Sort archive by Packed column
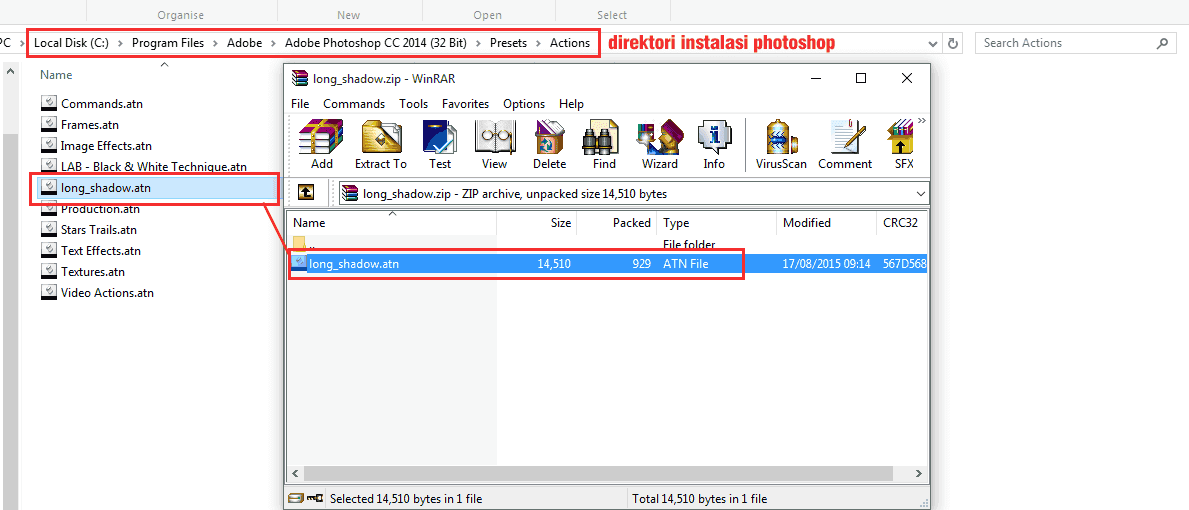Screen dimensions: 1189x510 click(x=616, y=223)
